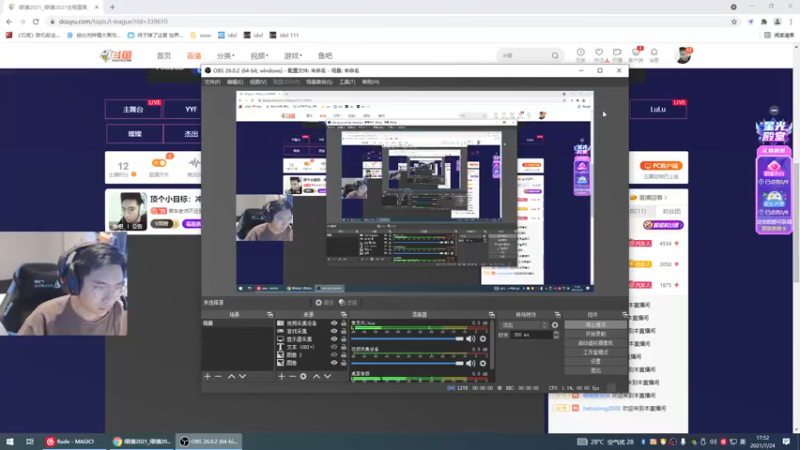Move source up in Sources toolbar
The height and width of the screenshot is (450, 800).
point(316,377)
